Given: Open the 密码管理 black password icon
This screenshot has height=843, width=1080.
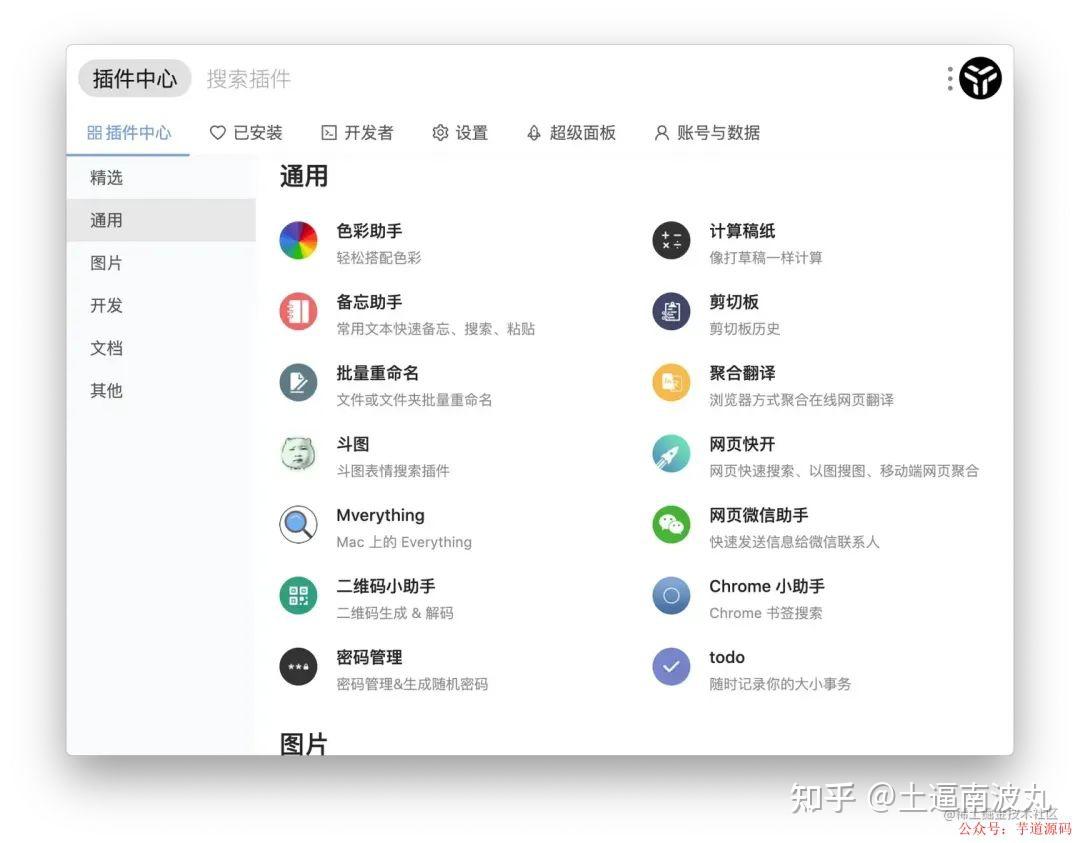Looking at the screenshot, I should point(298,666).
